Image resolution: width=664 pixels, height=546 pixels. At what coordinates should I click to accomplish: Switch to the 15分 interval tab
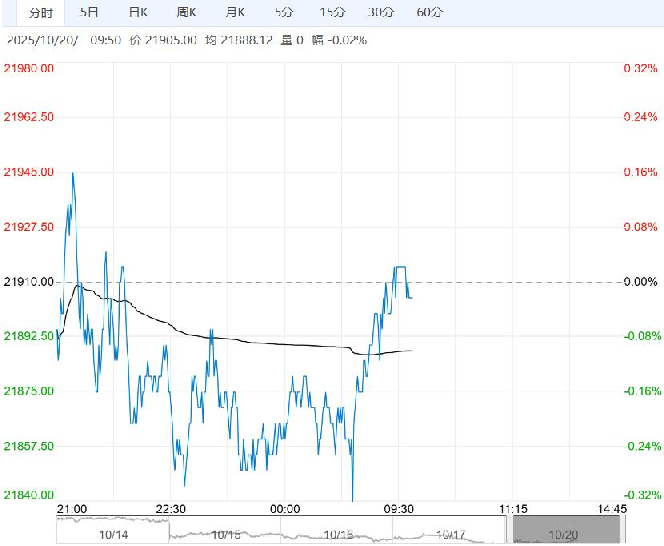(x=332, y=13)
